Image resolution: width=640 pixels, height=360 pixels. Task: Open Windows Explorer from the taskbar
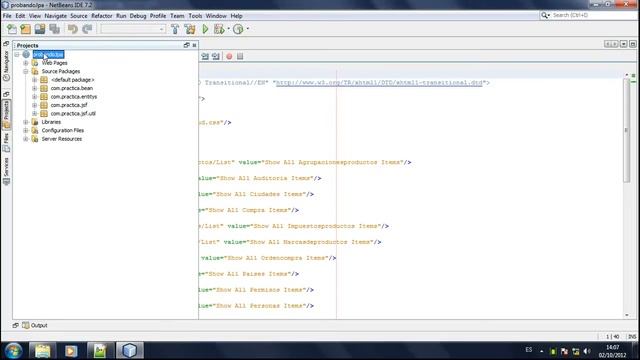click(42, 351)
